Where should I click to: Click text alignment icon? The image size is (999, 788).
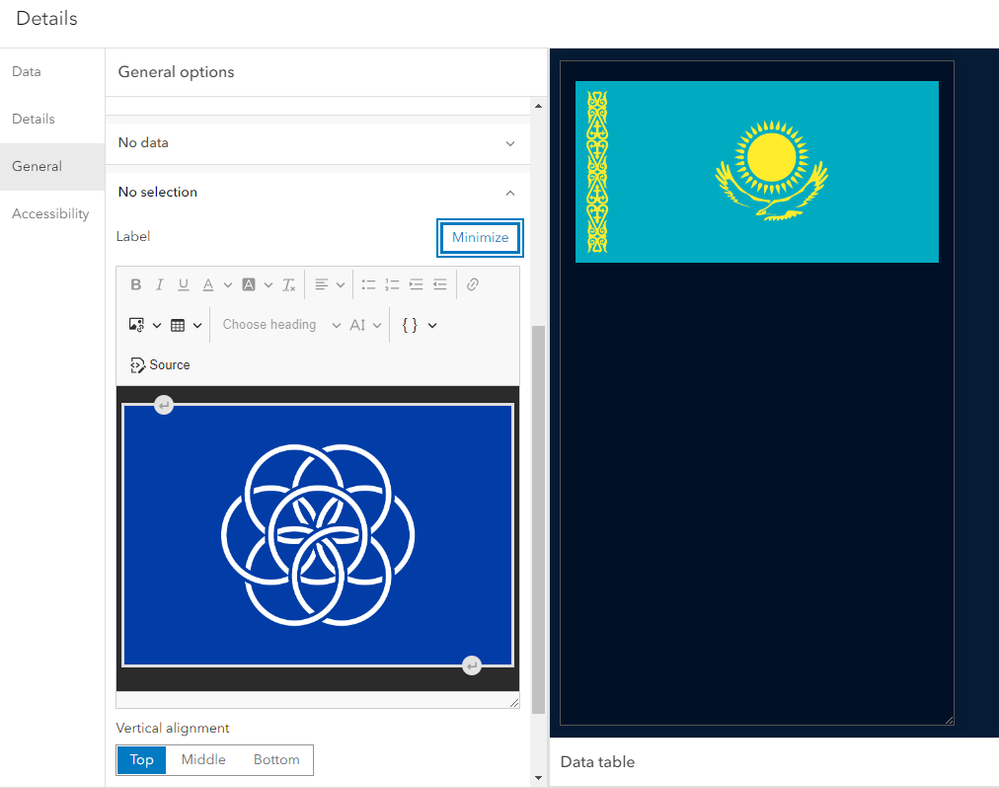coord(321,285)
